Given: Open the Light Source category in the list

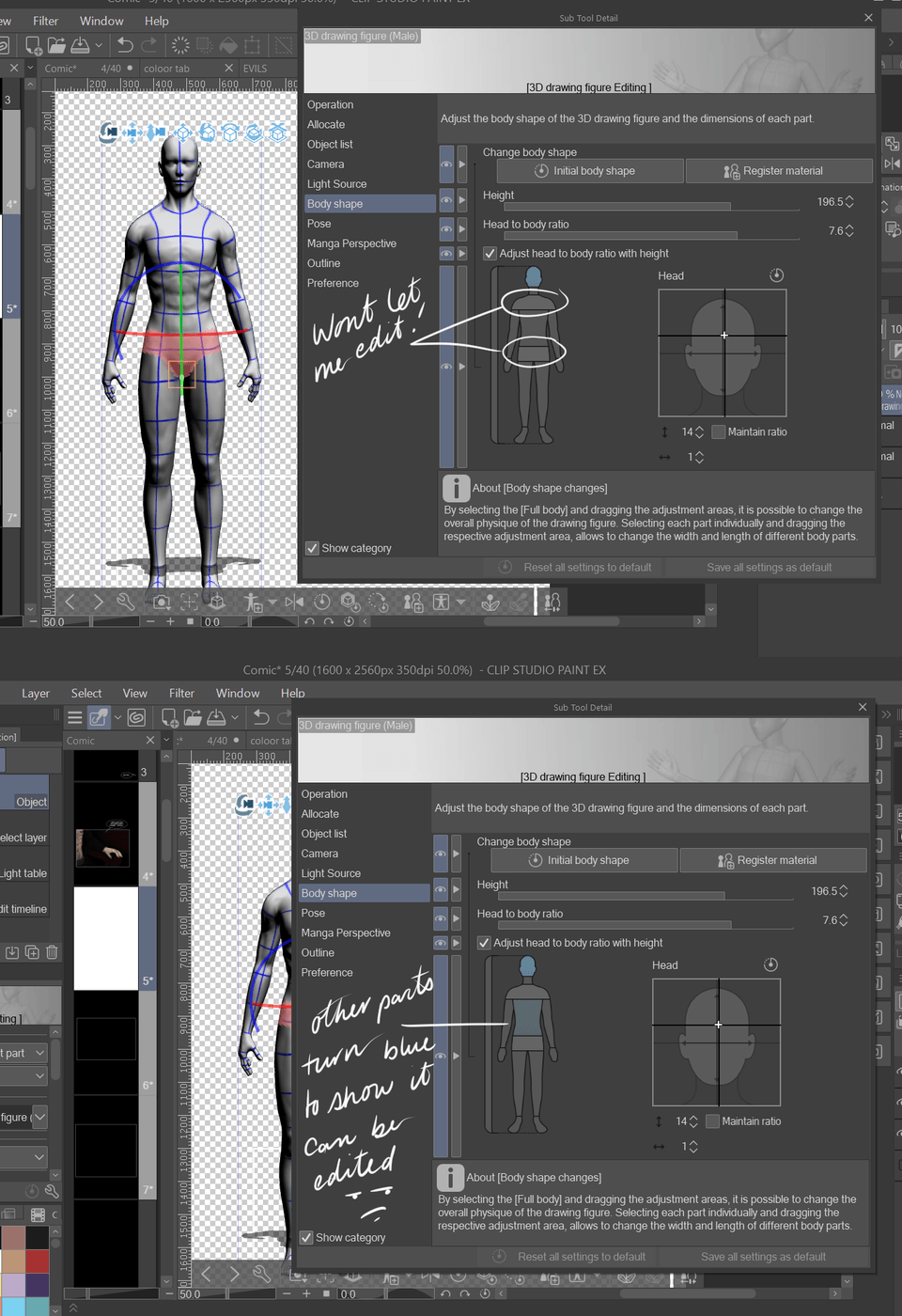Looking at the screenshot, I should pos(336,183).
